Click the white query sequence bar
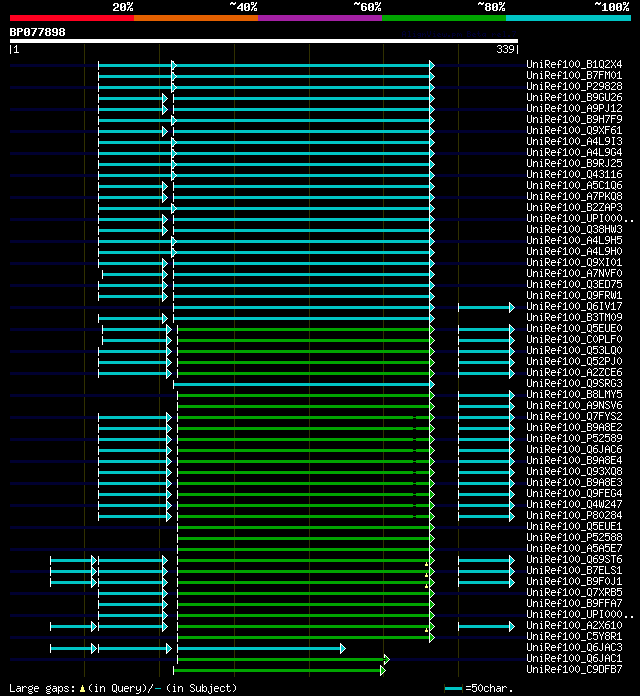 point(264,41)
